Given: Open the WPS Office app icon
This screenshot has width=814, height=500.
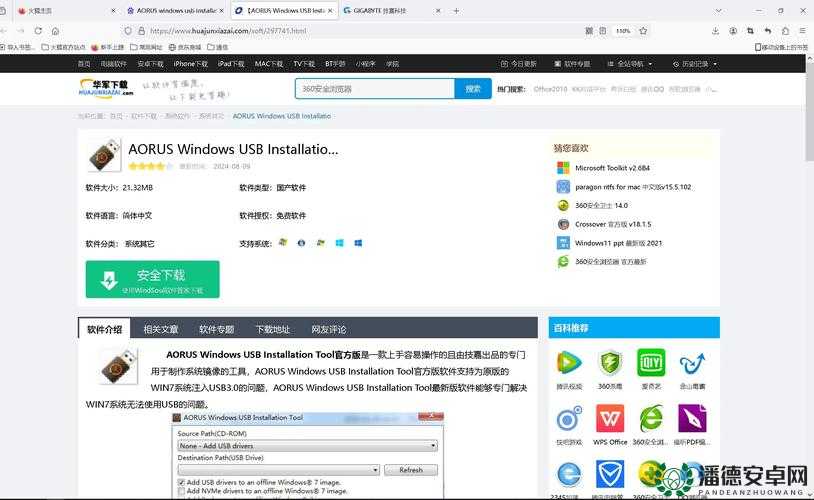Looking at the screenshot, I should coord(610,418).
